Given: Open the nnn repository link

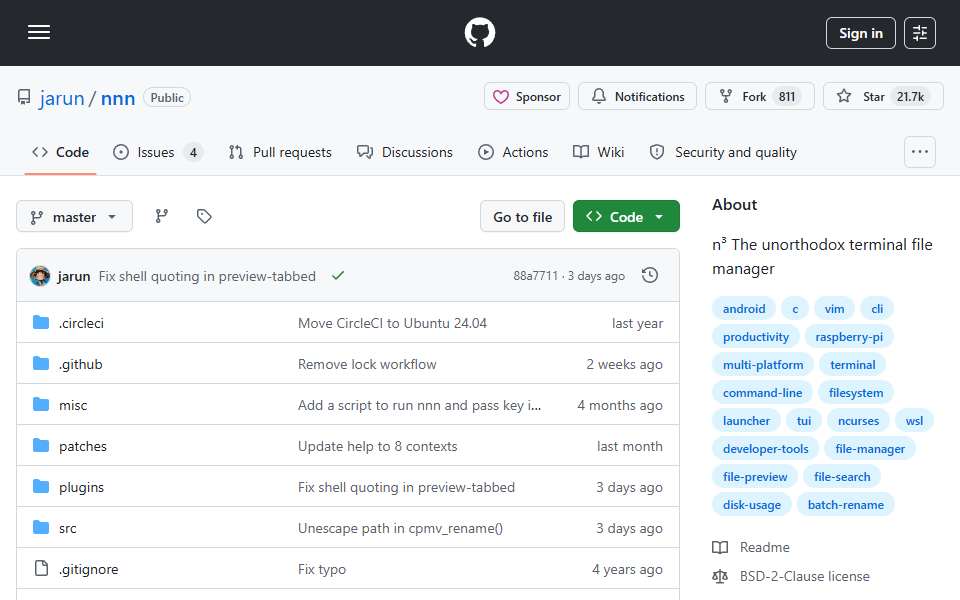Looking at the screenshot, I should coord(118,98).
